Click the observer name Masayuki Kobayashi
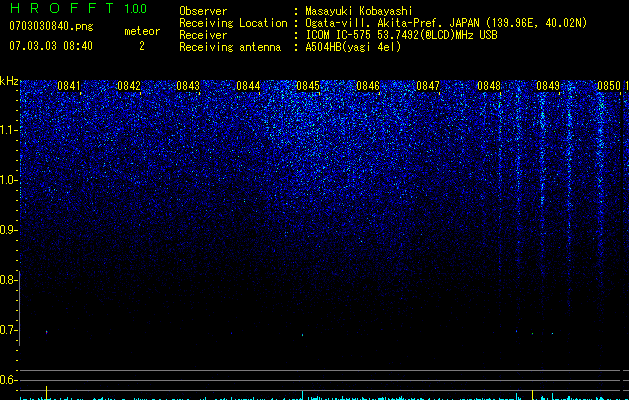Screen dimensions: 629x400 pos(359,11)
